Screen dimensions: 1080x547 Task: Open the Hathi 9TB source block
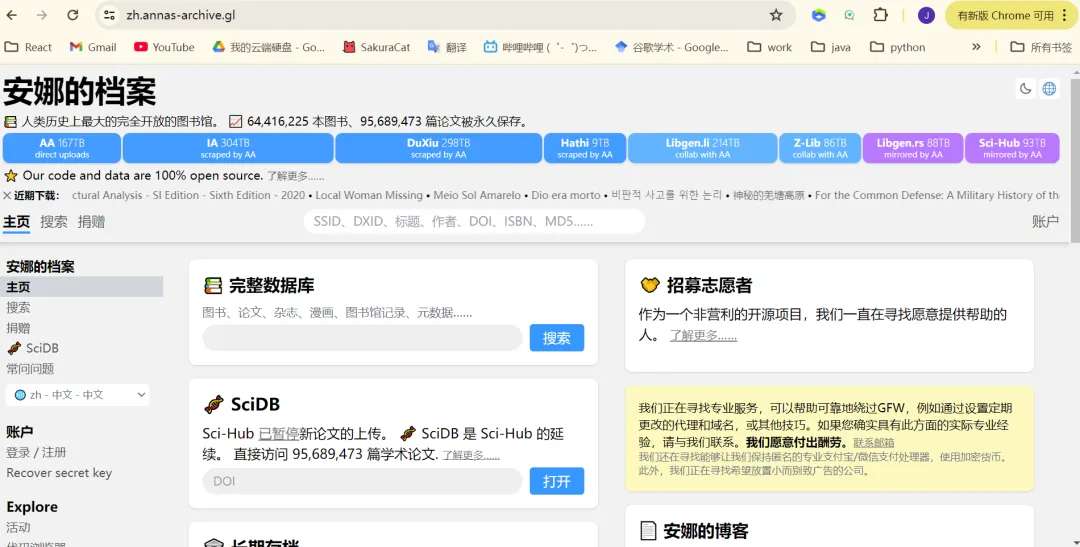click(585, 148)
